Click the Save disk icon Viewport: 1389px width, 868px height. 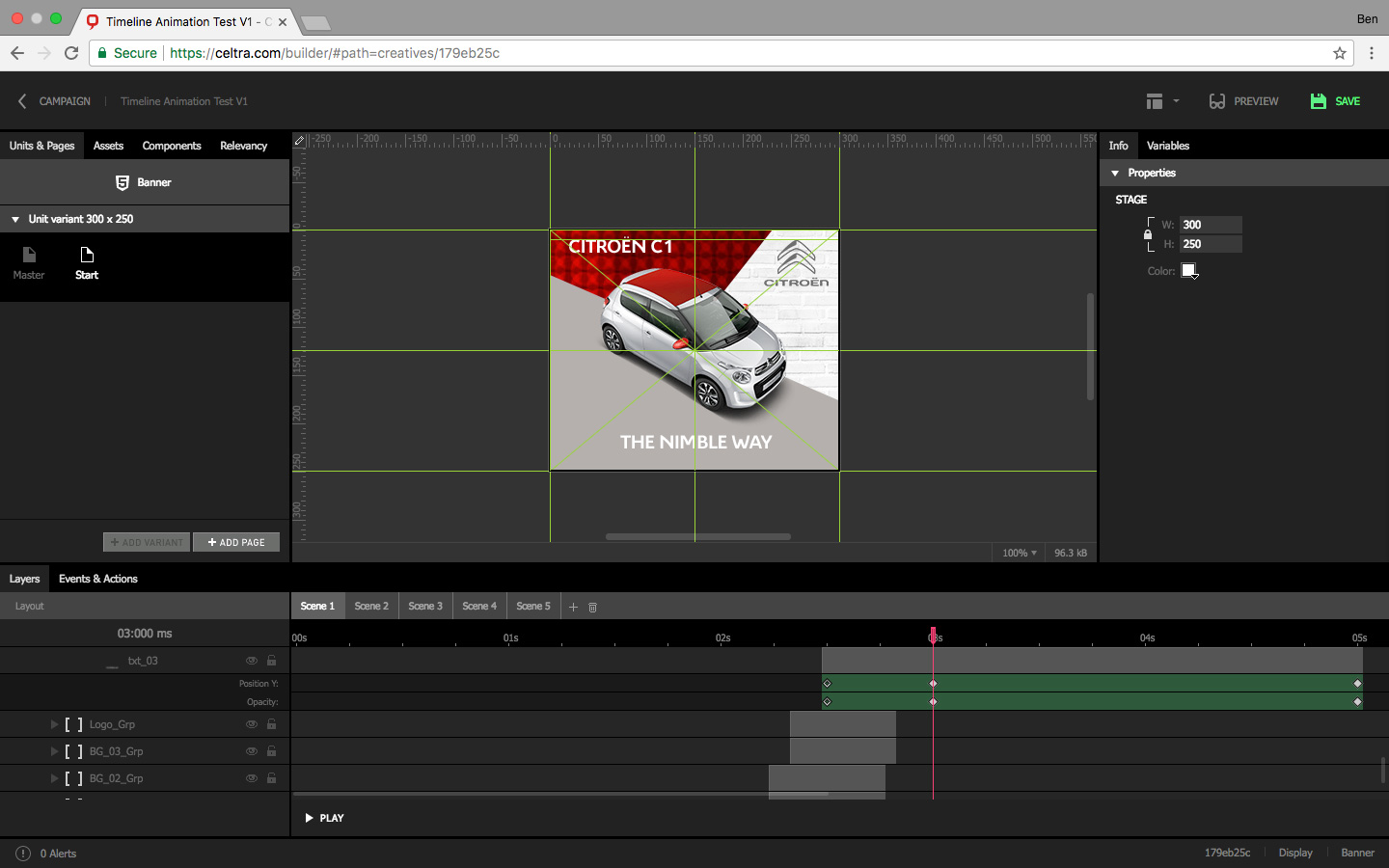pos(1318,101)
